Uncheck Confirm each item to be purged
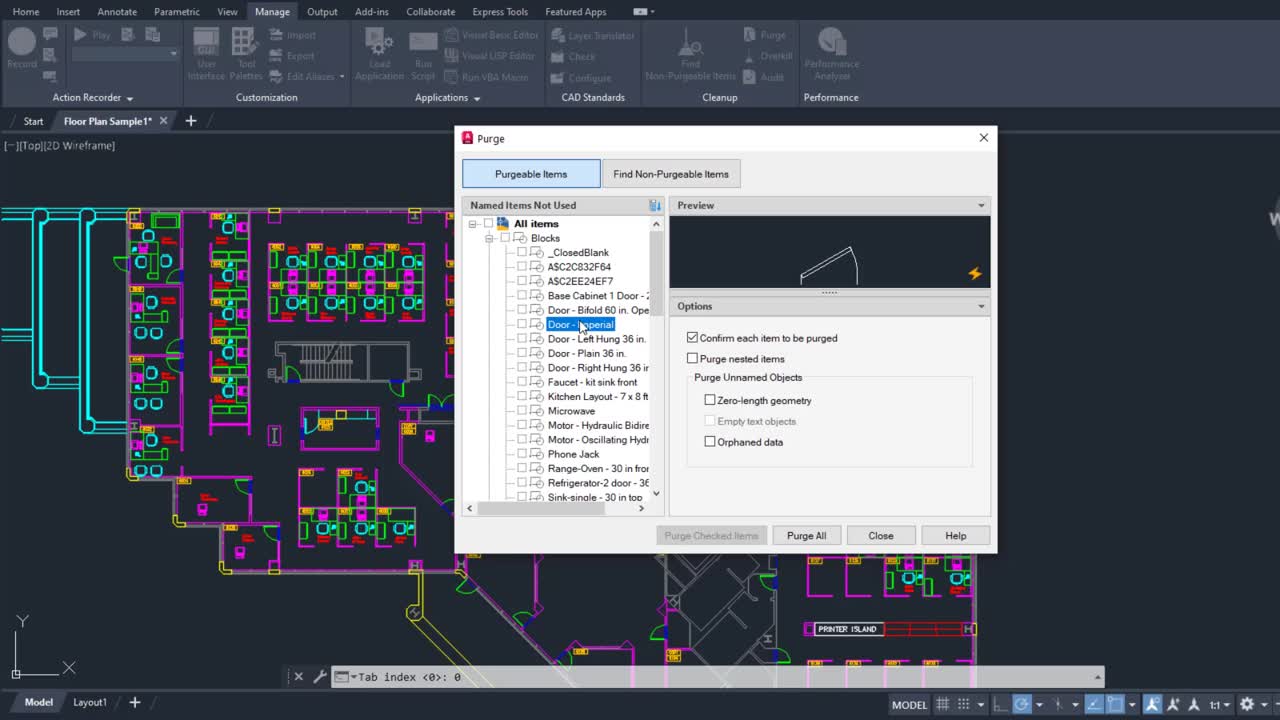The width and height of the screenshot is (1280, 720). coord(692,338)
